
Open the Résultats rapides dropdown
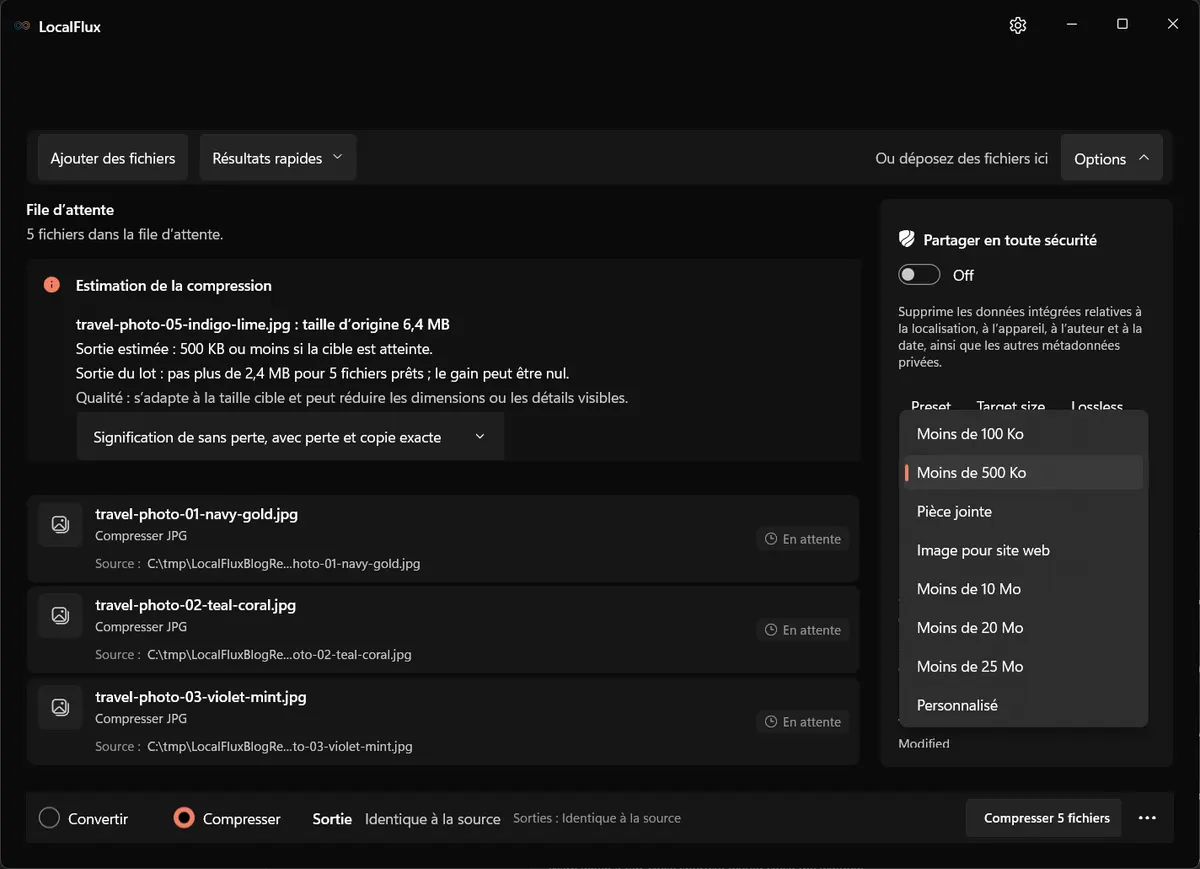[278, 158]
